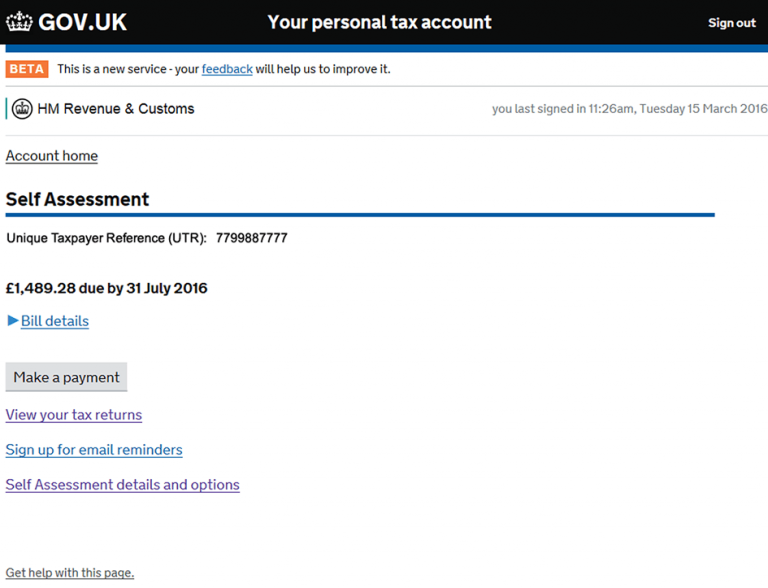The width and height of the screenshot is (768, 588).
Task: Open Self Assessment details and options
Action: pos(122,485)
